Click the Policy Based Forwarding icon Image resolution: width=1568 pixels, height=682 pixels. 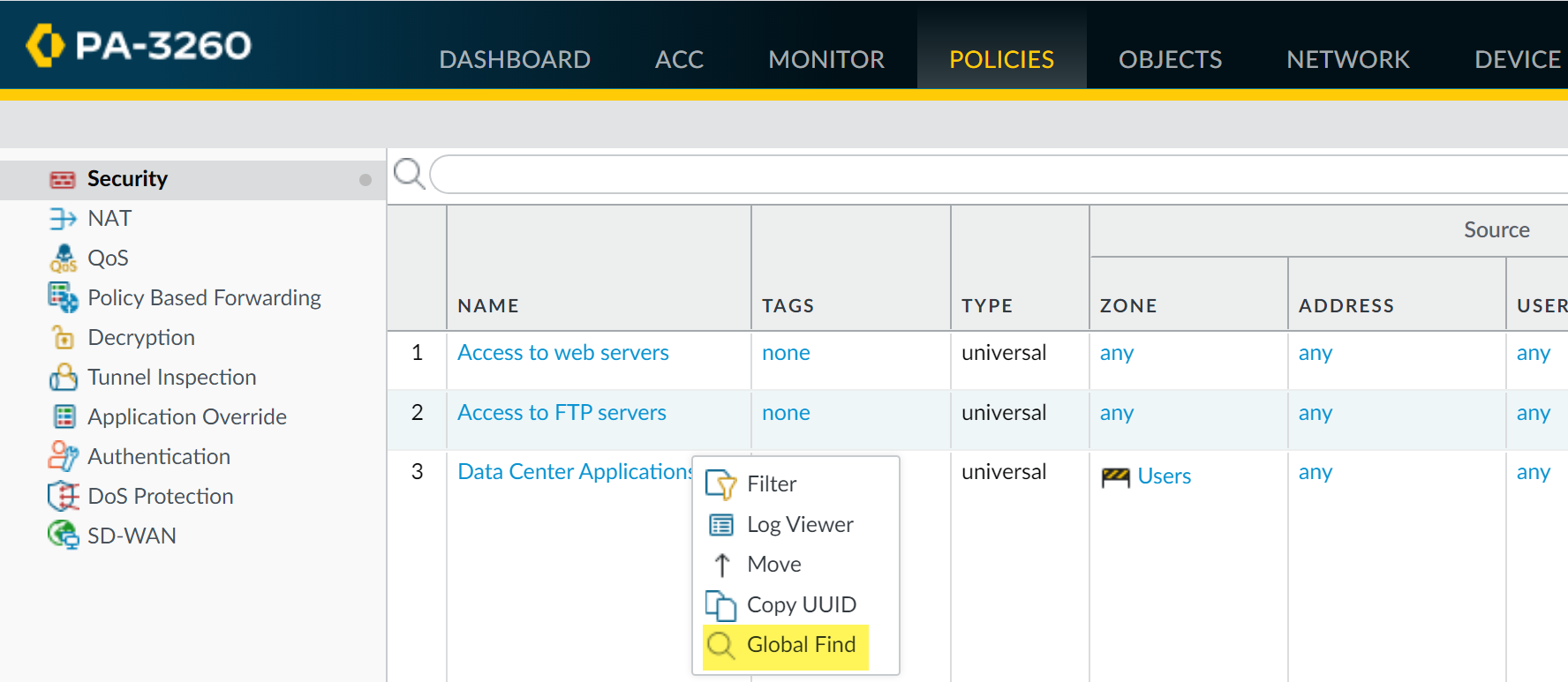[x=63, y=298]
